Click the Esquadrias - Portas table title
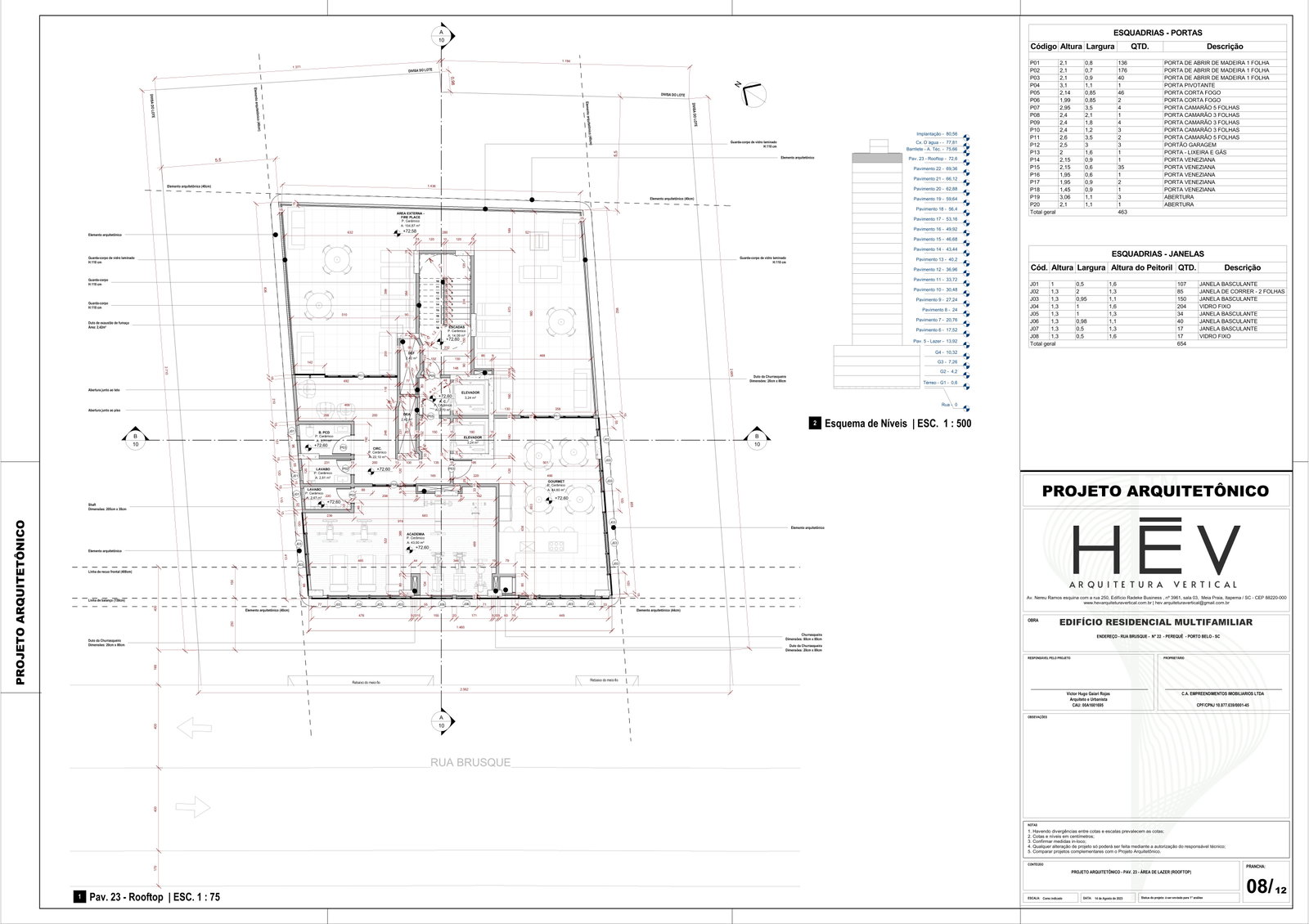 pos(1157,32)
